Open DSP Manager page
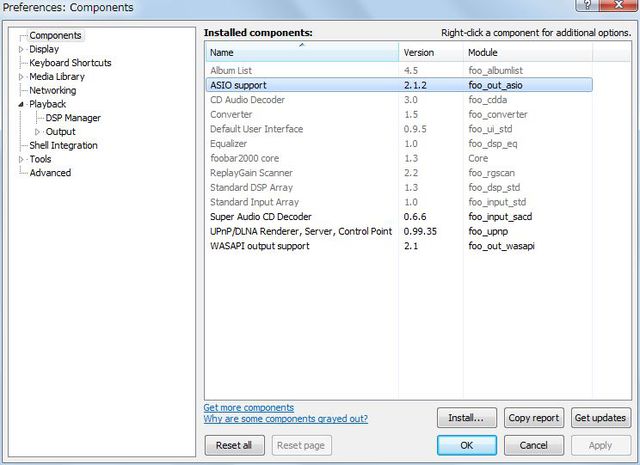Image resolution: width=640 pixels, height=465 pixels. click(73, 118)
